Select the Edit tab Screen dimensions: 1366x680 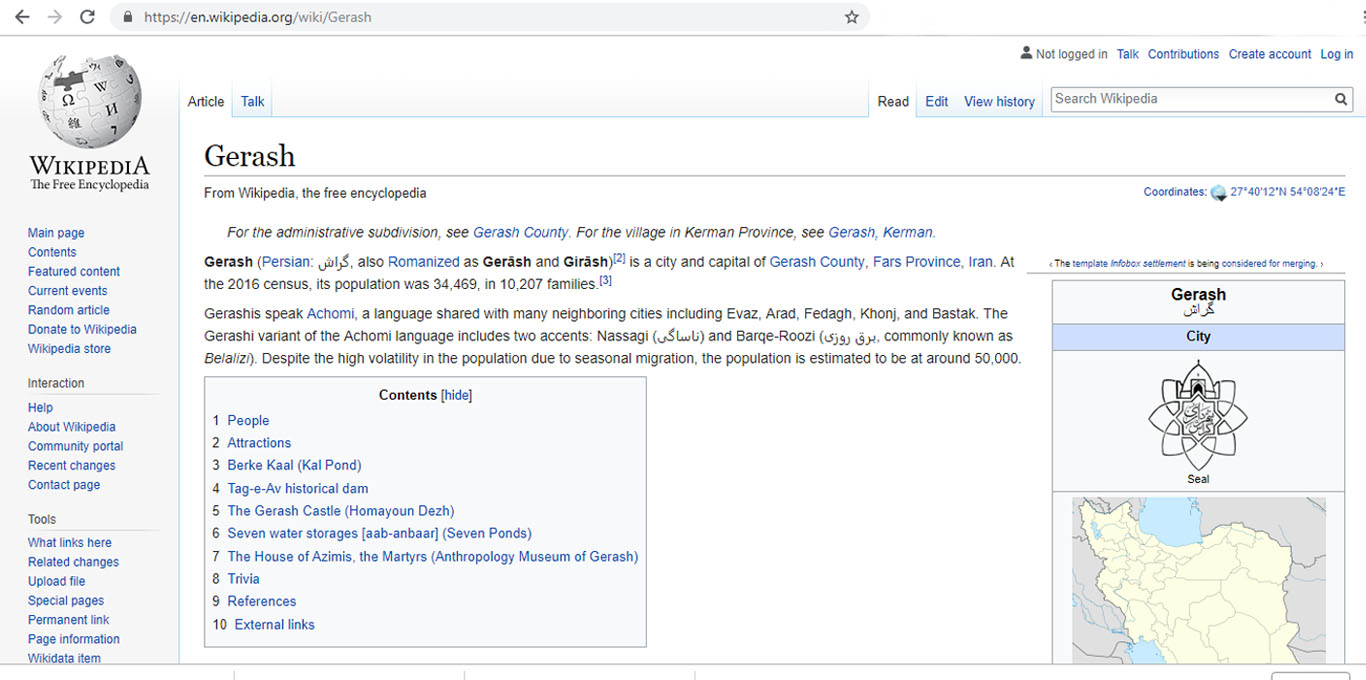coord(936,101)
